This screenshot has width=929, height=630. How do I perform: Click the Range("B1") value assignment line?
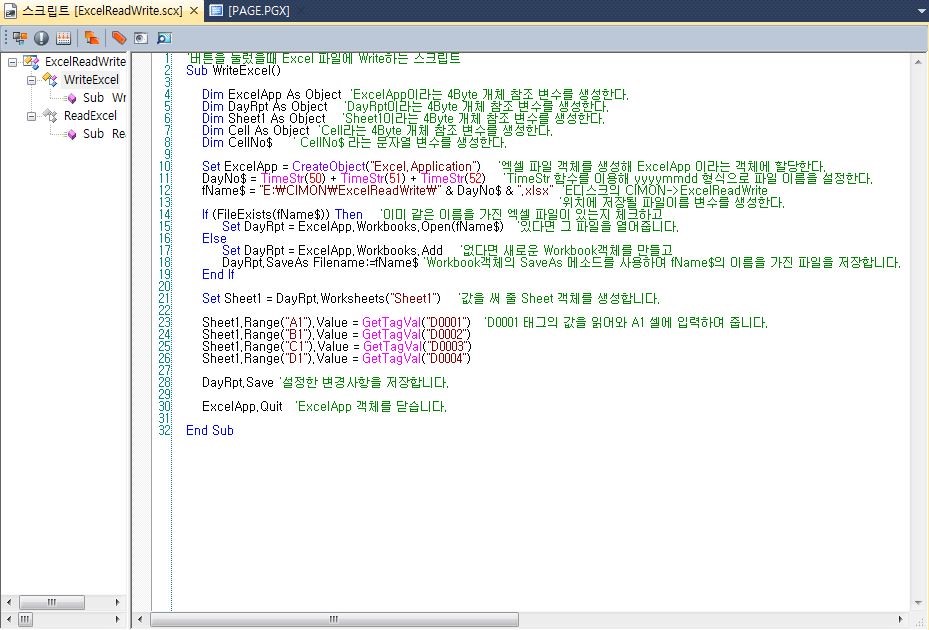pos(336,334)
